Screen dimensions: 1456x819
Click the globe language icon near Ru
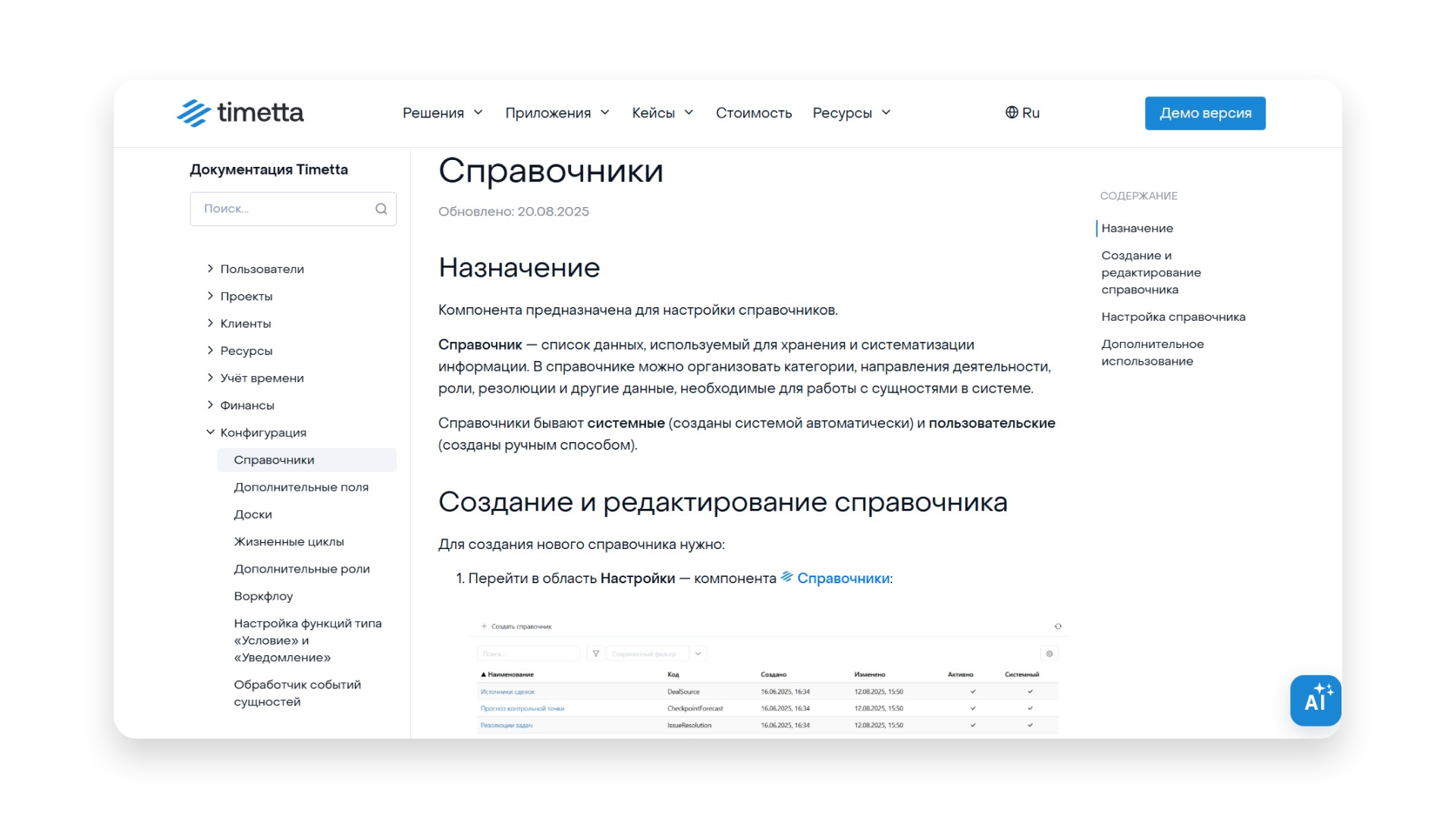coord(1012,112)
